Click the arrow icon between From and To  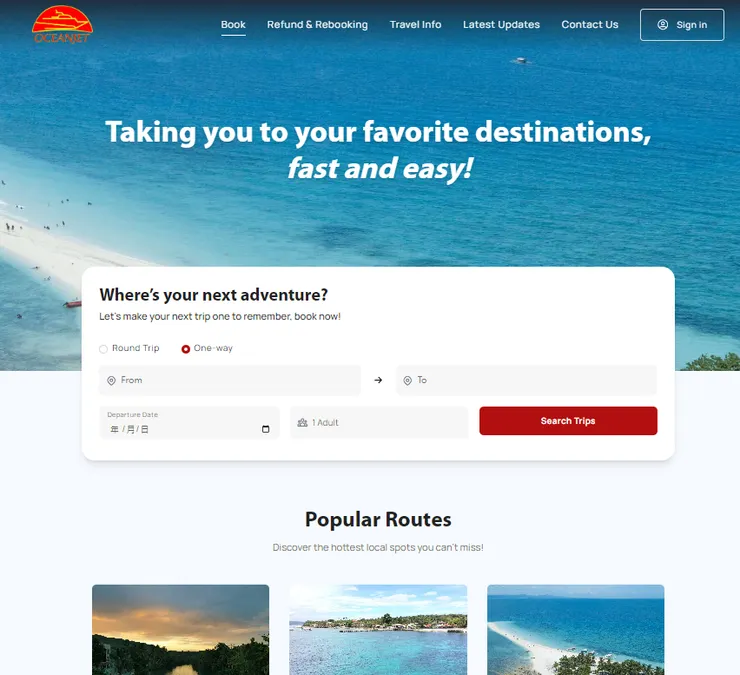(x=378, y=380)
